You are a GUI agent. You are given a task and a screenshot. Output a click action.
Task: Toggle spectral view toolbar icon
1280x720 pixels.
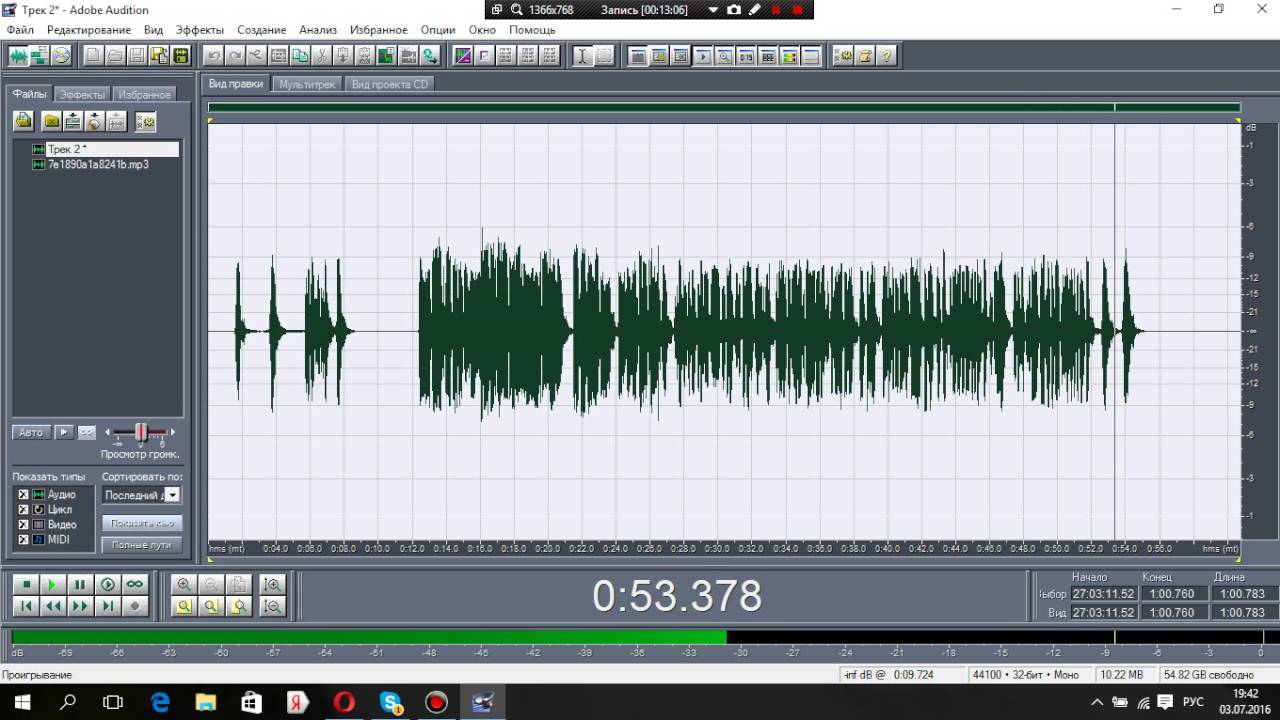point(462,56)
